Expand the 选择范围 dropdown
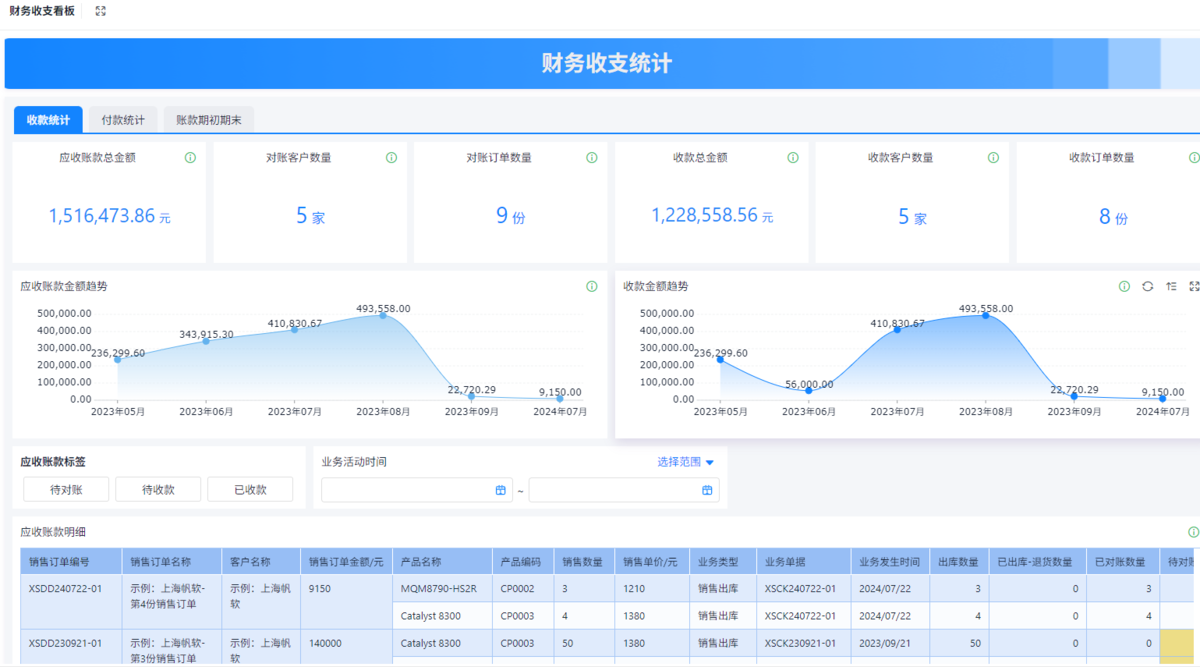1200x667 pixels. 686,462
